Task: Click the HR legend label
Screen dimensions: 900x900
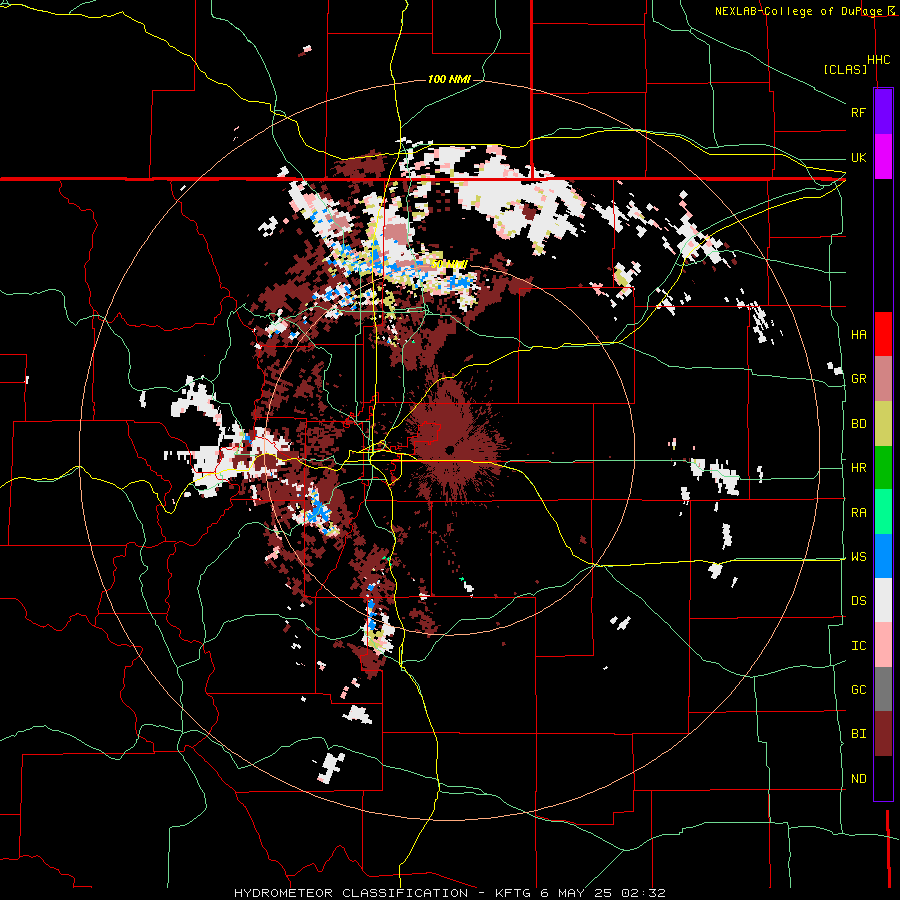Action: (x=858, y=468)
